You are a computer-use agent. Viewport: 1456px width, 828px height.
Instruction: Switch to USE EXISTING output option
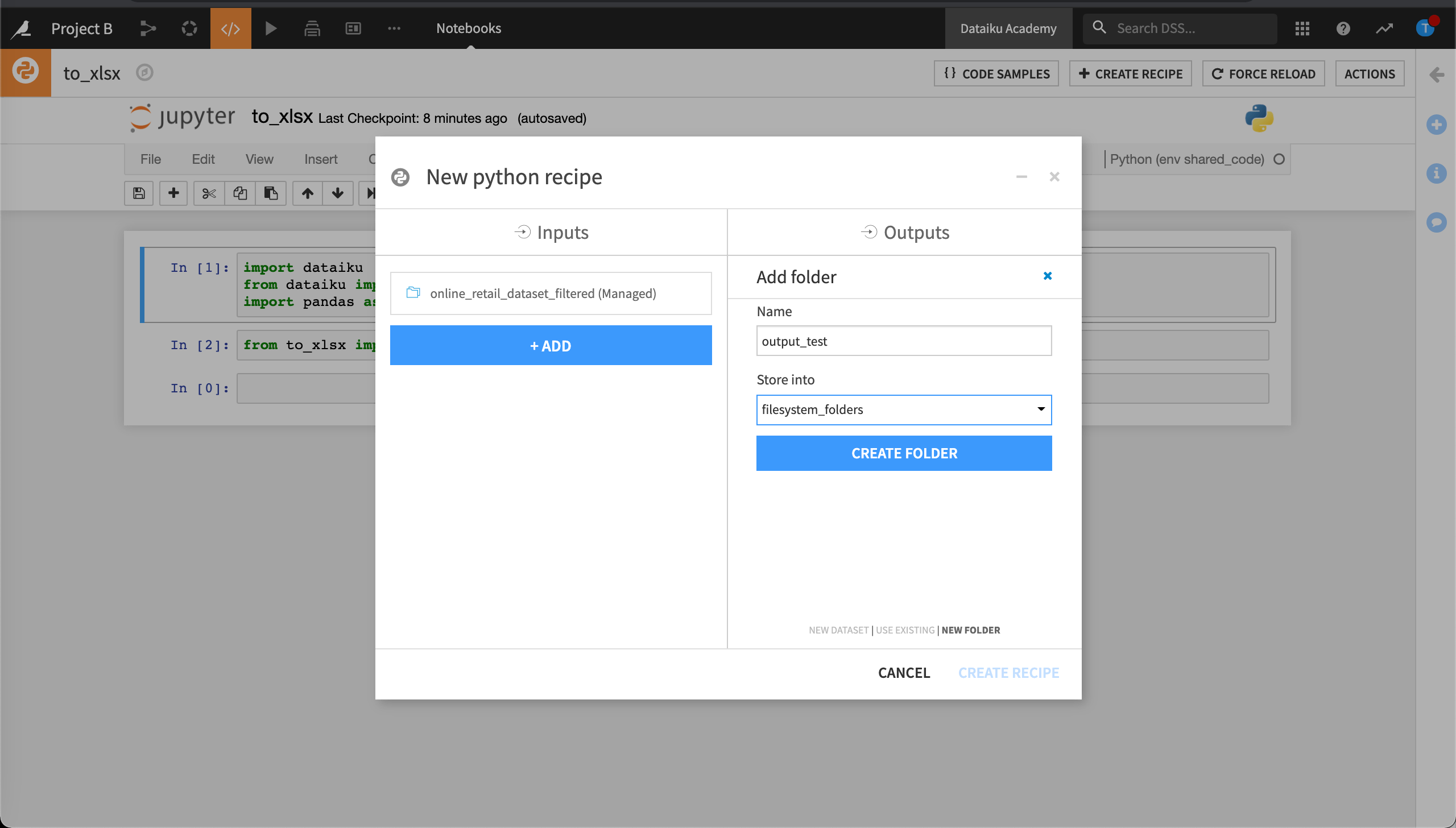click(905, 630)
